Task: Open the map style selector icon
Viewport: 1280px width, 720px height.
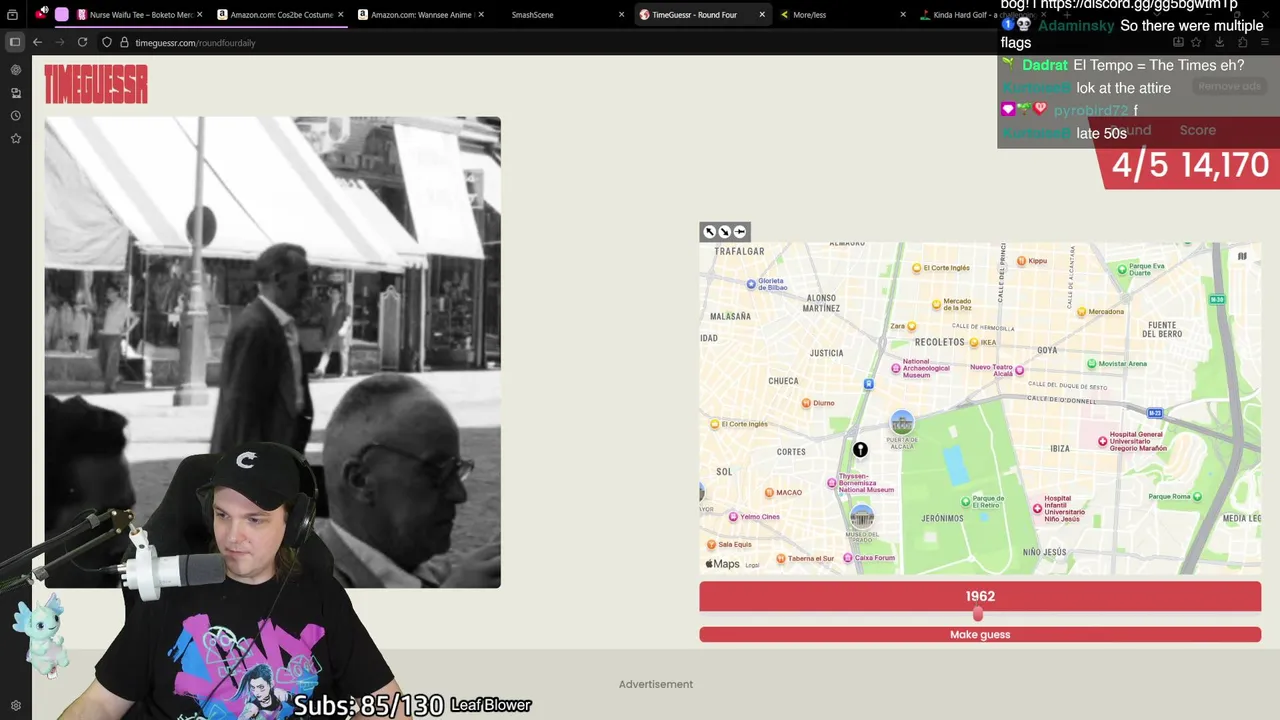Action: [1242, 256]
